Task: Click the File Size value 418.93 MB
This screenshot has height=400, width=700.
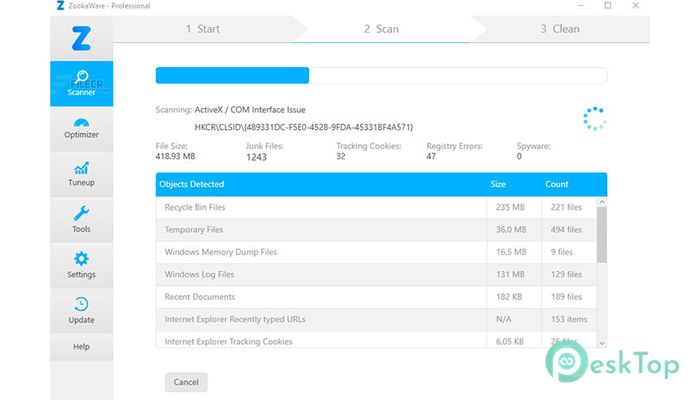Action: (175, 156)
